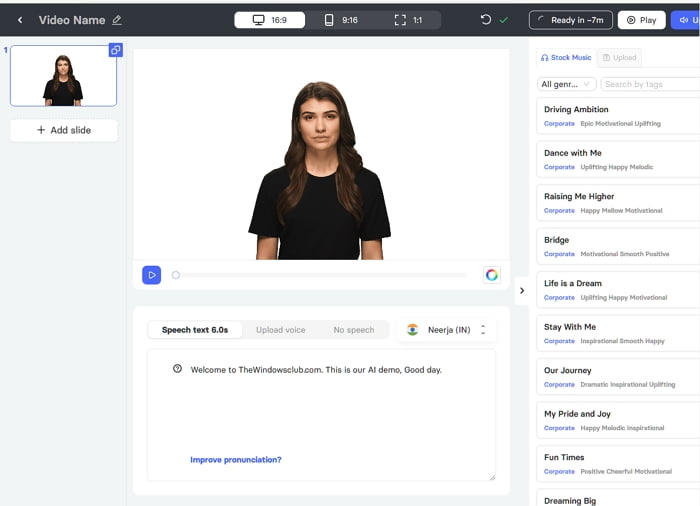The height and width of the screenshot is (506, 700).
Task: Select the 16:9 aspect ratio
Action: 270,20
